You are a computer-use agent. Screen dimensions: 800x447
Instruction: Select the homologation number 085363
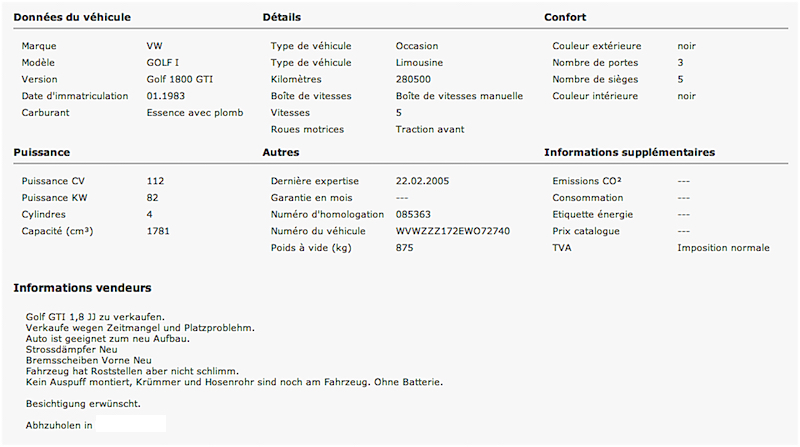[x=413, y=214]
